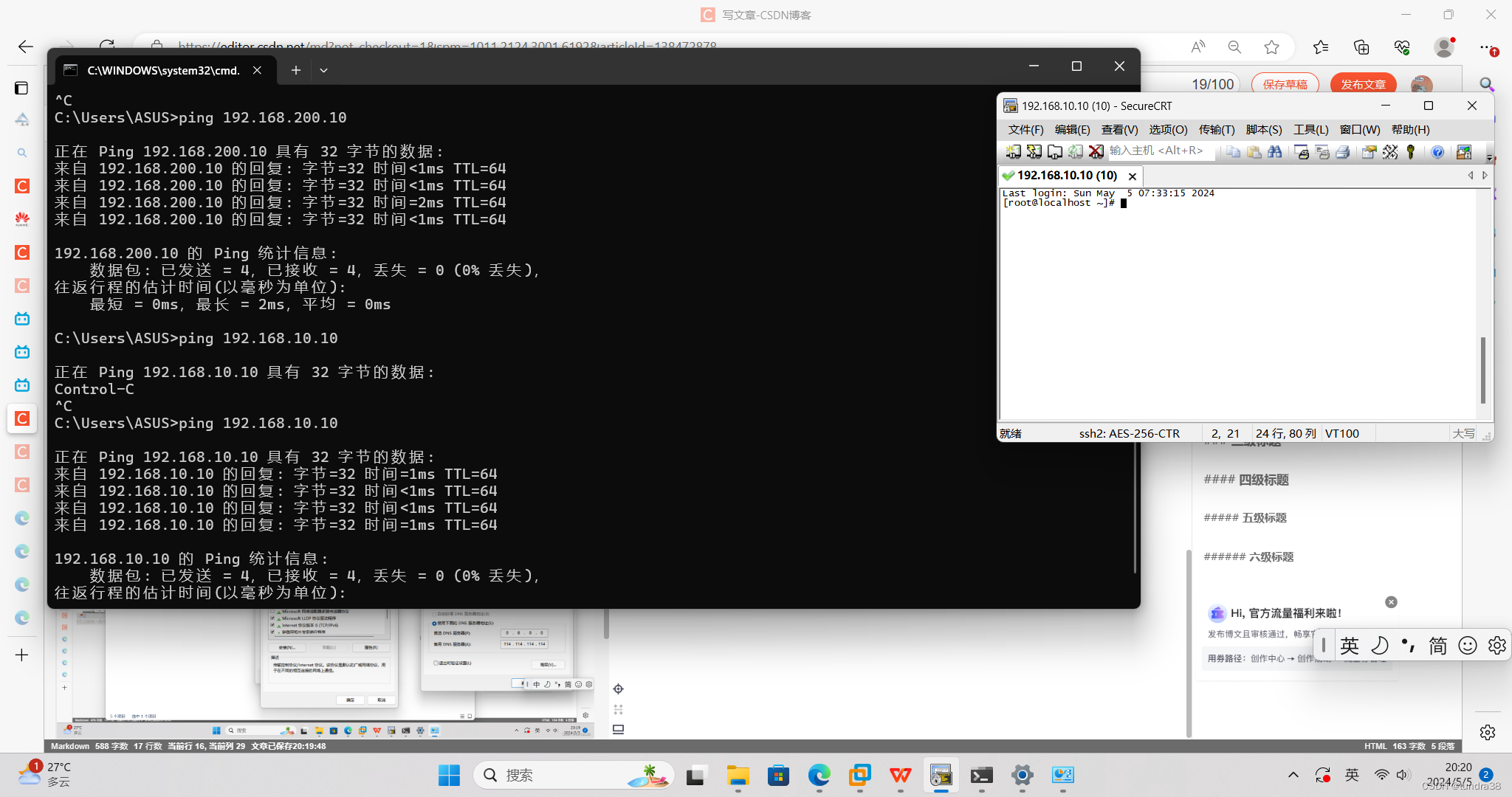This screenshot has width=1512, height=797.
Task: Toggle the tray input indicator 英 in taskbar
Action: pyautogui.click(x=1352, y=775)
